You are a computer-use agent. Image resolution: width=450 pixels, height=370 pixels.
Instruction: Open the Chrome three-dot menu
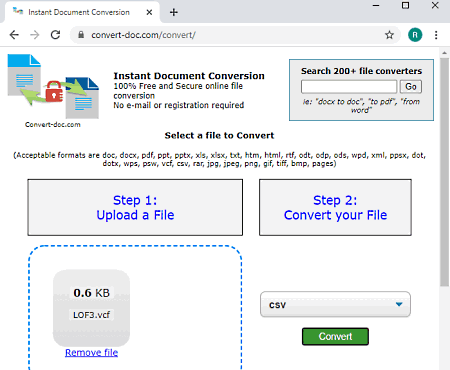(436, 35)
